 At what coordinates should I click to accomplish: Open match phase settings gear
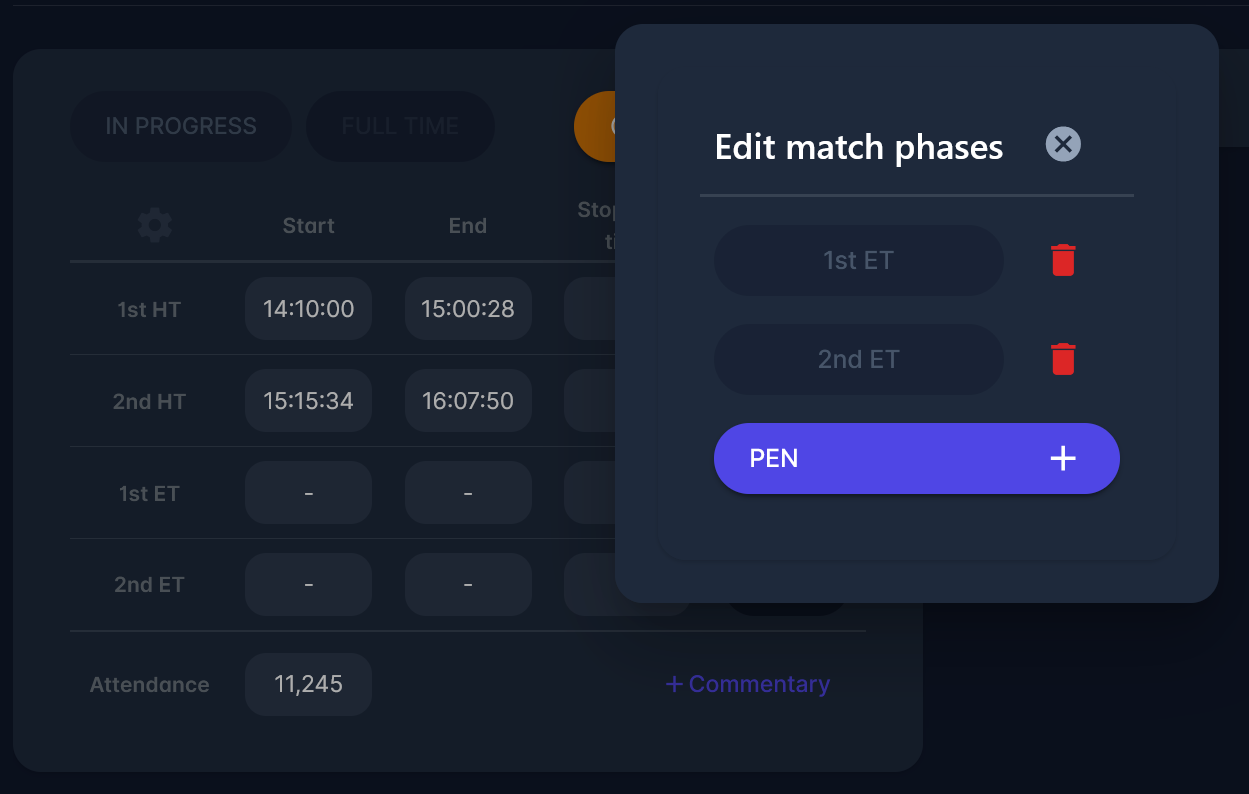click(x=154, y=225)
